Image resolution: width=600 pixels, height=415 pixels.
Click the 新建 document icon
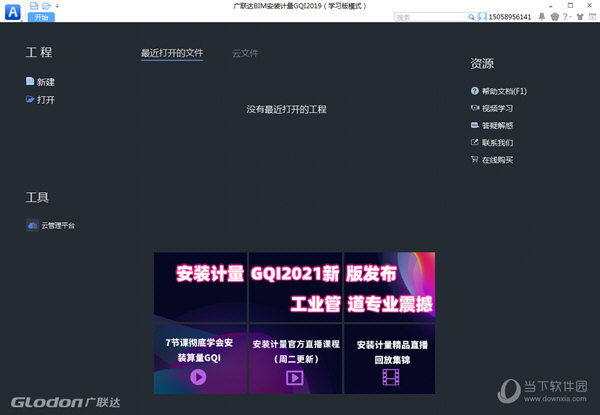tap(30, 81)
